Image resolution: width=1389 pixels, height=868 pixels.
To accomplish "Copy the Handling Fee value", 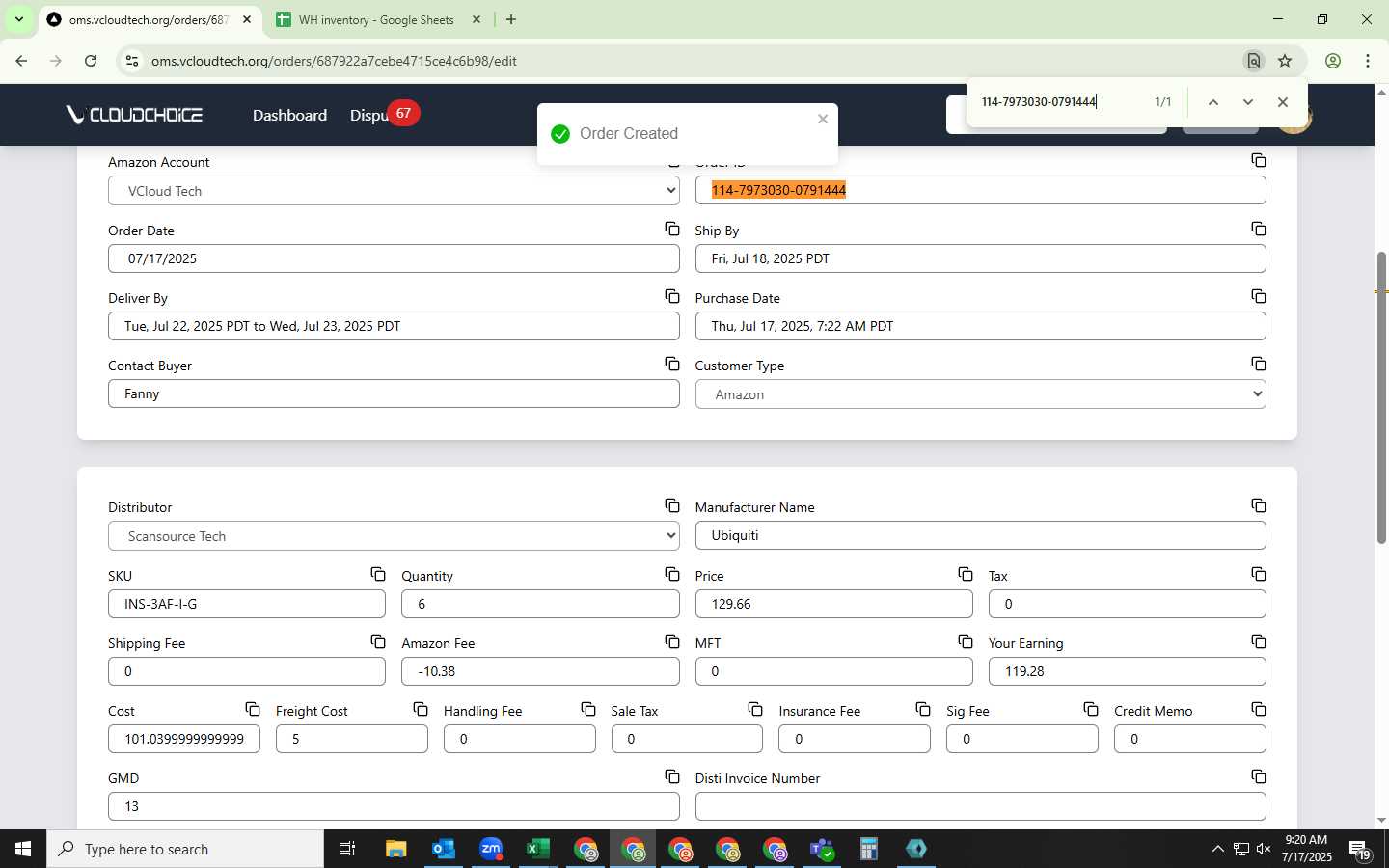I will 587,709.
